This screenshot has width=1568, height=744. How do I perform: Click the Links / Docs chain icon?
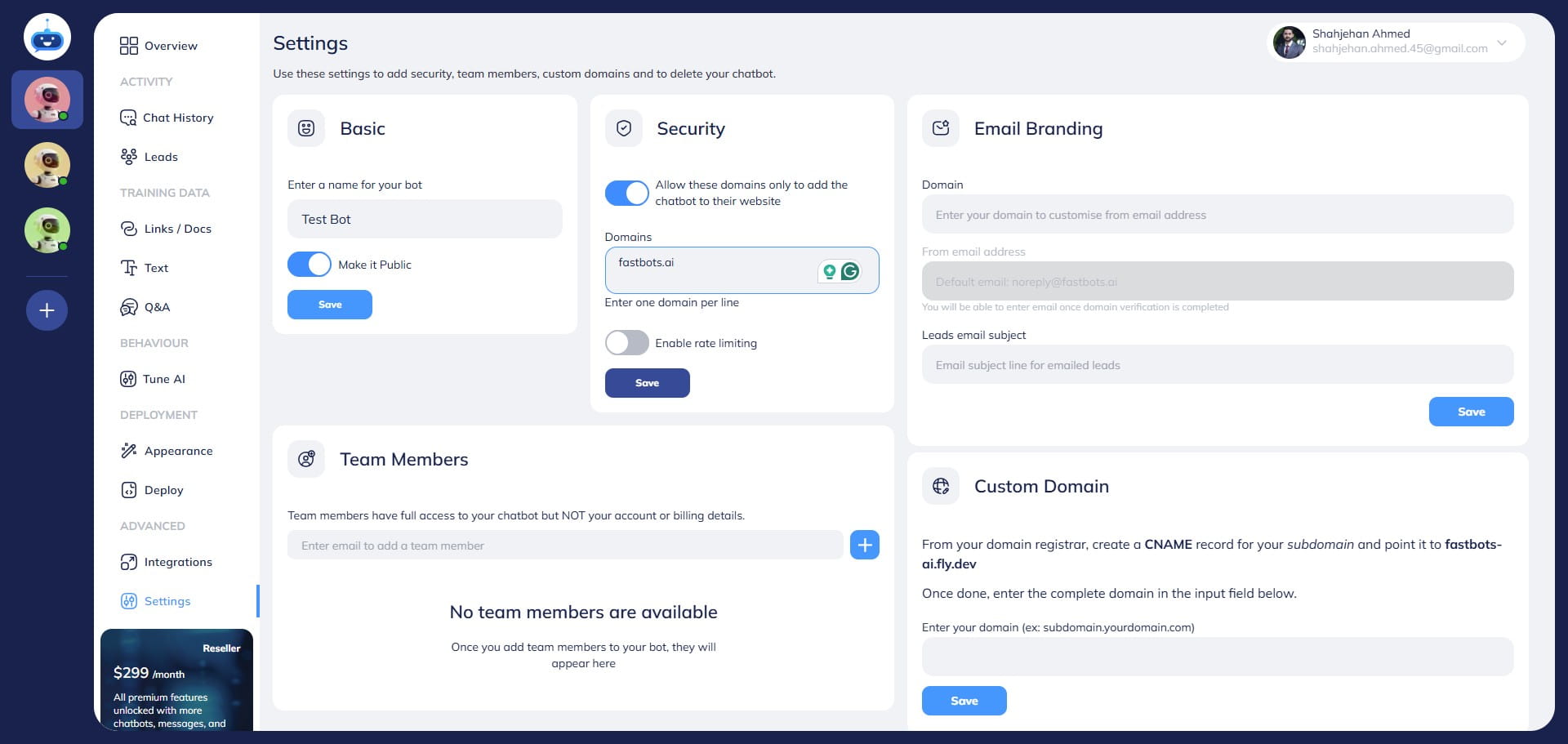coord(129,229)
